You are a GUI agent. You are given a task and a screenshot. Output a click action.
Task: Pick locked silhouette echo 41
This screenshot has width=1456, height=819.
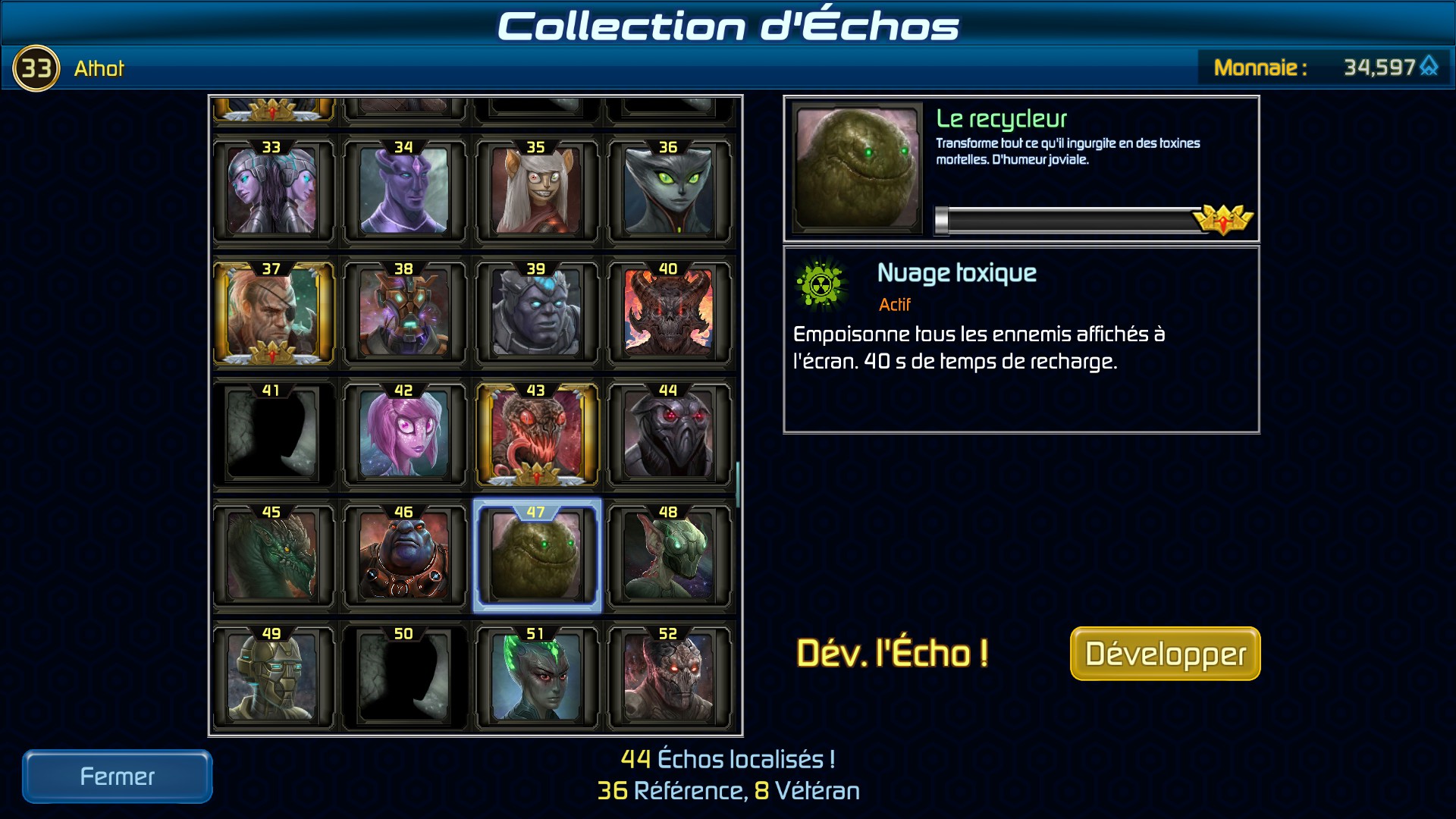272,434
